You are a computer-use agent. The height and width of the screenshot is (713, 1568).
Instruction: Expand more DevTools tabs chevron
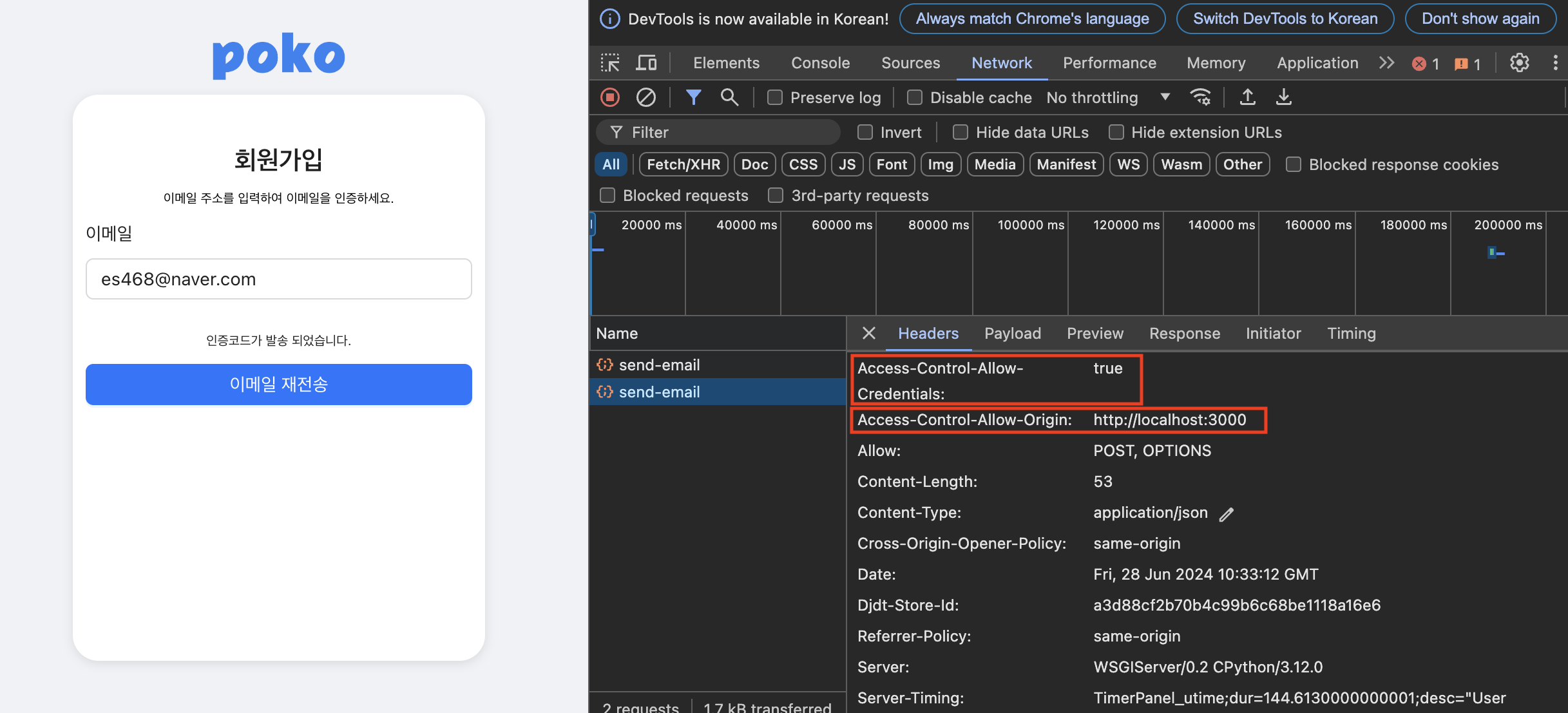click(x=1386, y=63)
